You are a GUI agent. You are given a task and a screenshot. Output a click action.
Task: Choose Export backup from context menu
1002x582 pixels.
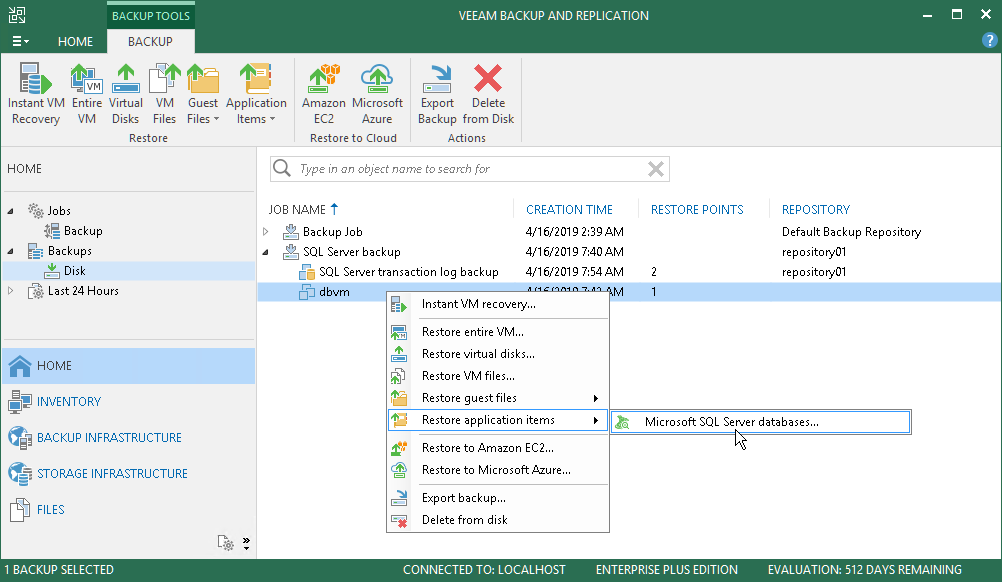[x=498, y=498]
